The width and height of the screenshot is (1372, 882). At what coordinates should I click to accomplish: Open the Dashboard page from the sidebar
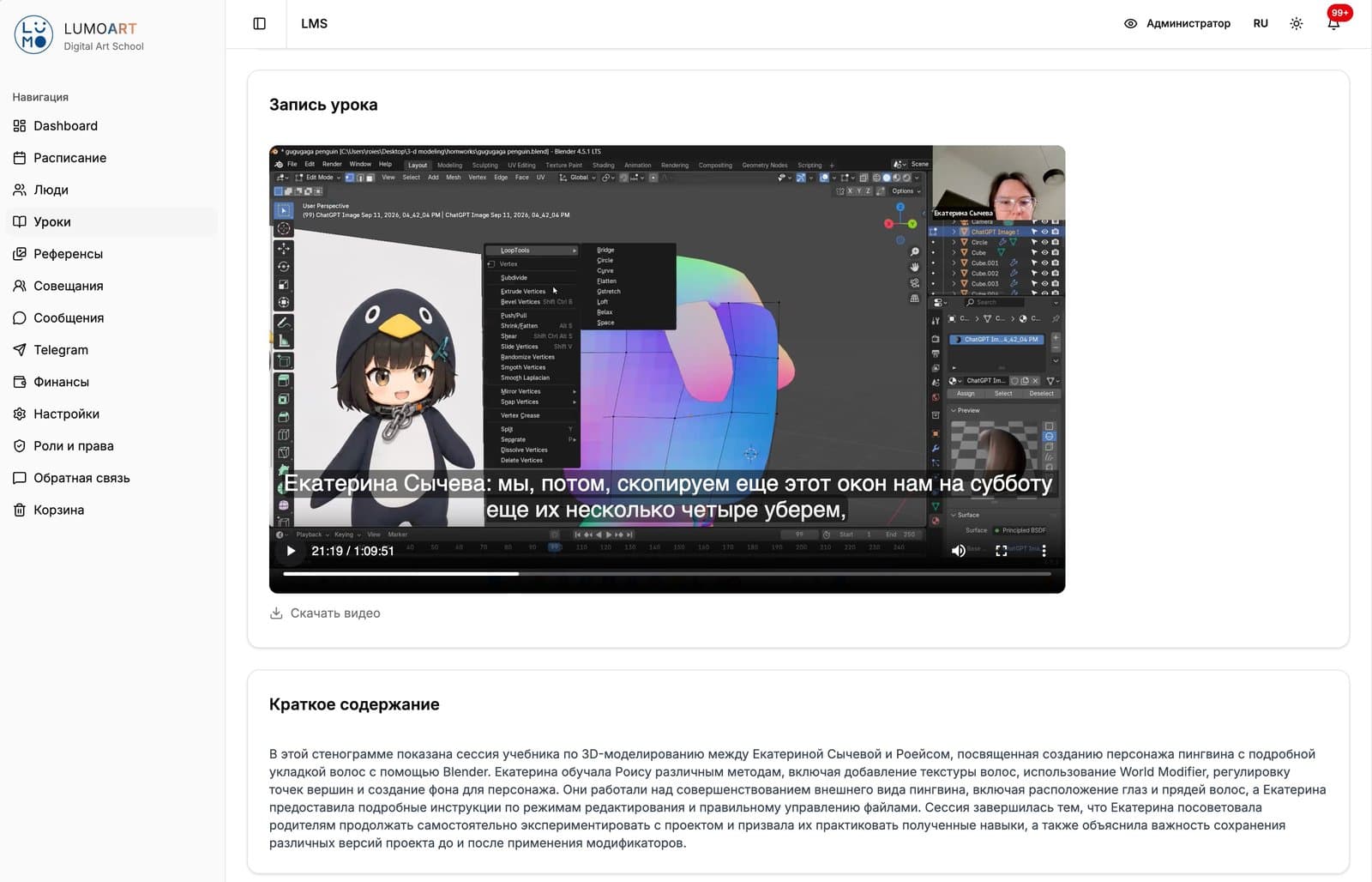(111, 126)
